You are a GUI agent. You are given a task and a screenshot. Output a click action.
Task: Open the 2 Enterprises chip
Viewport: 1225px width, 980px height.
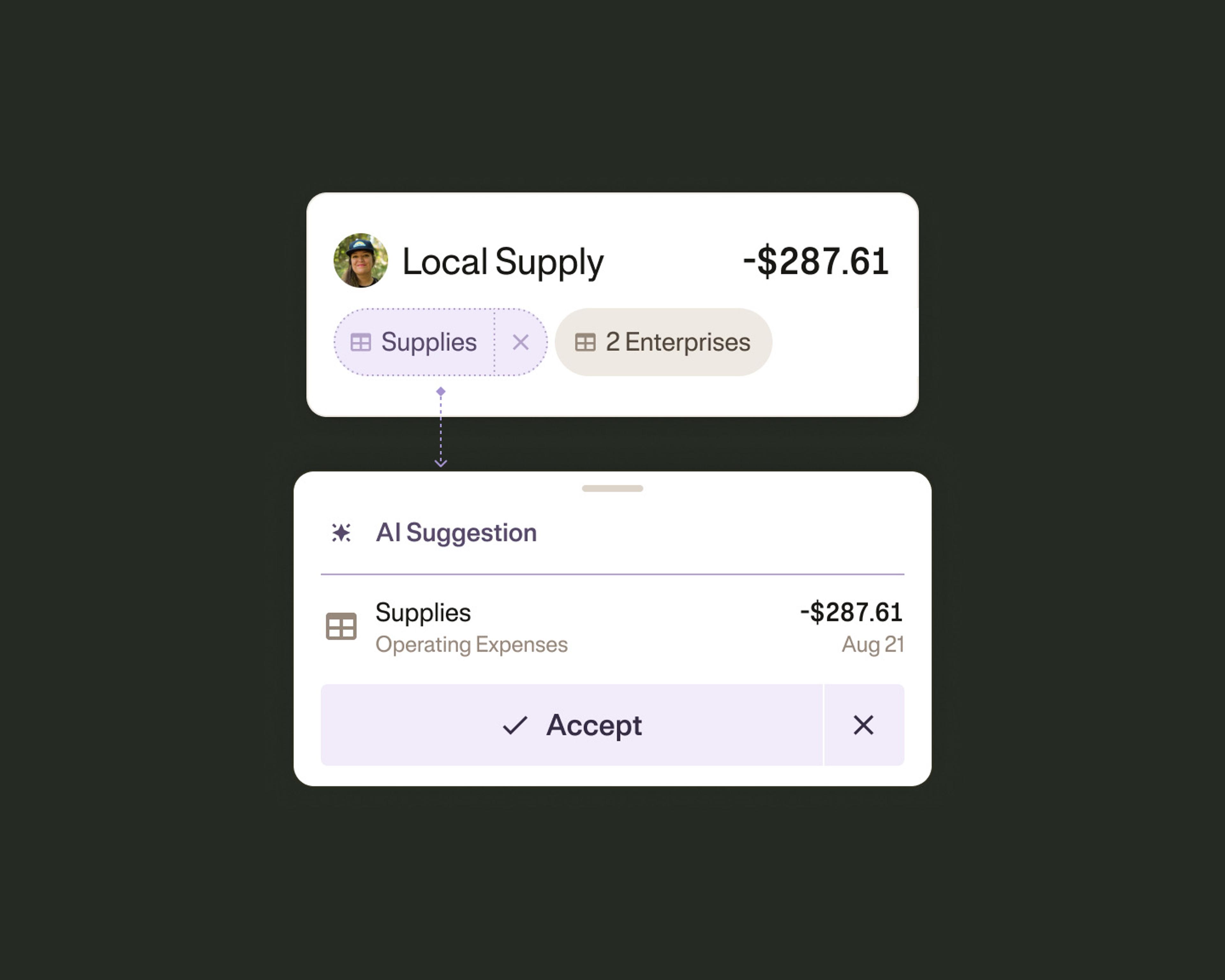(x=663, y=342)
